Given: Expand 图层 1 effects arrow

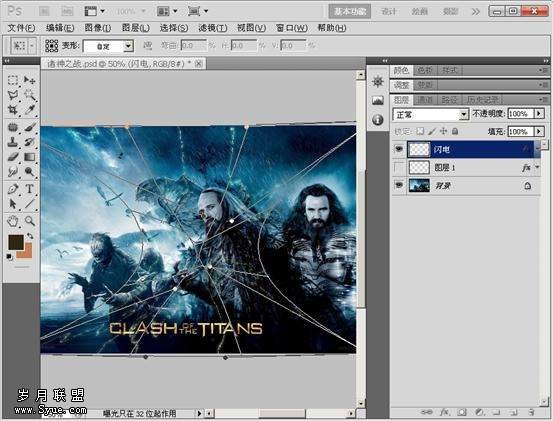Looking at the screenshot, I should click(537, 167).
